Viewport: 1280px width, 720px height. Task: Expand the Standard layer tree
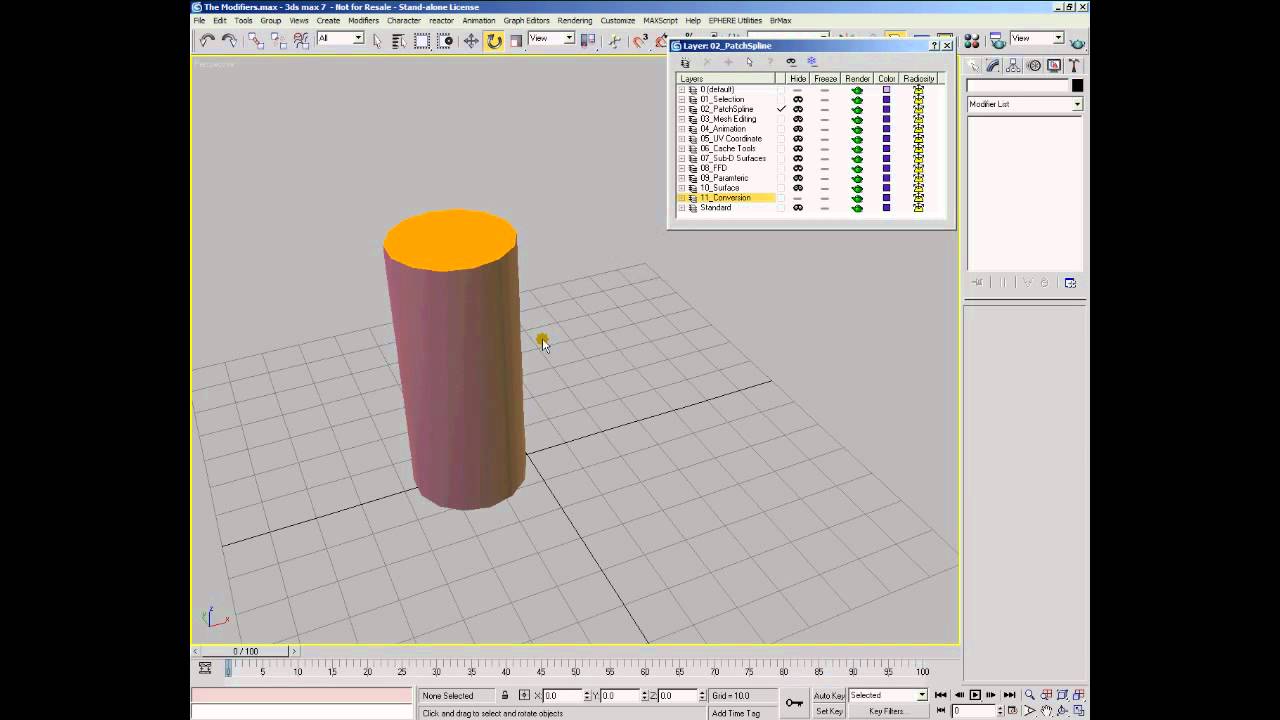pyautogui.click(x=682, y=208)
